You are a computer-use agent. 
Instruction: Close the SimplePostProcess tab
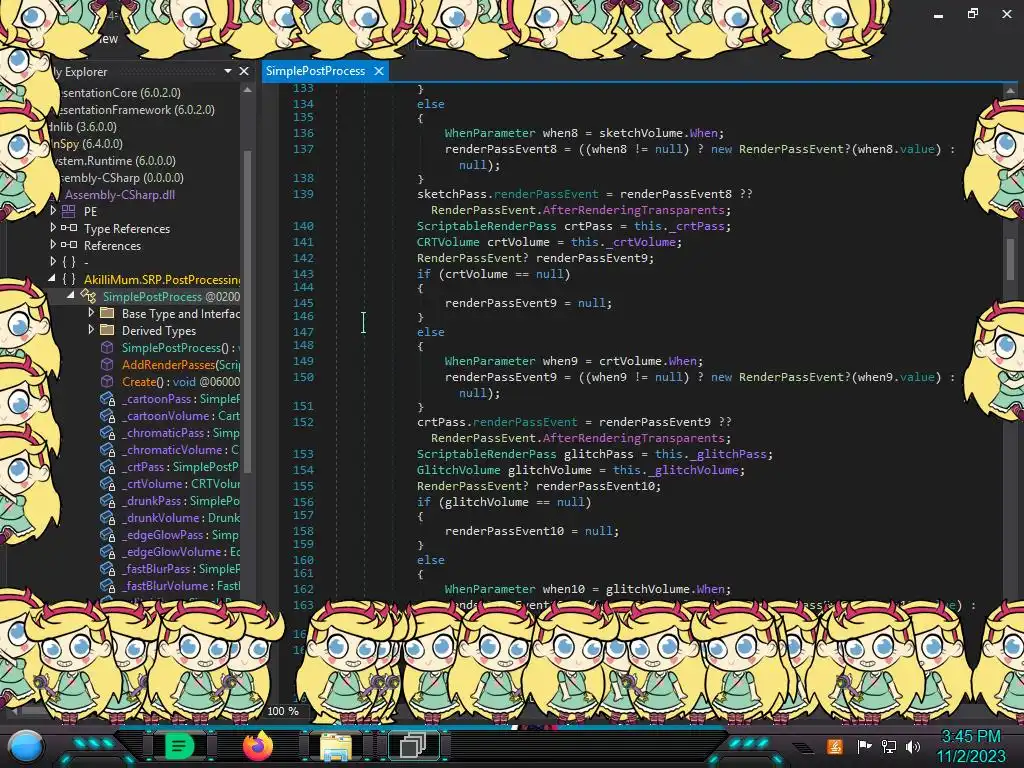tap(379, 71)
